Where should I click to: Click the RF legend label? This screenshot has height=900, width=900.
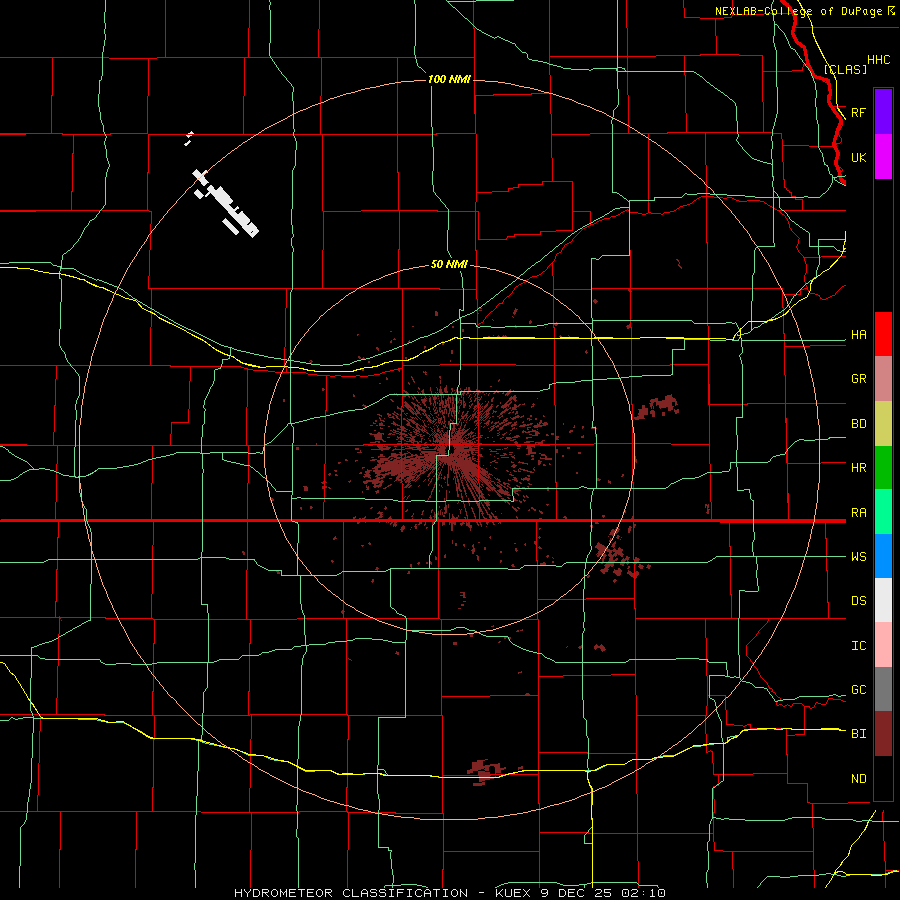[x=858, y=112]
